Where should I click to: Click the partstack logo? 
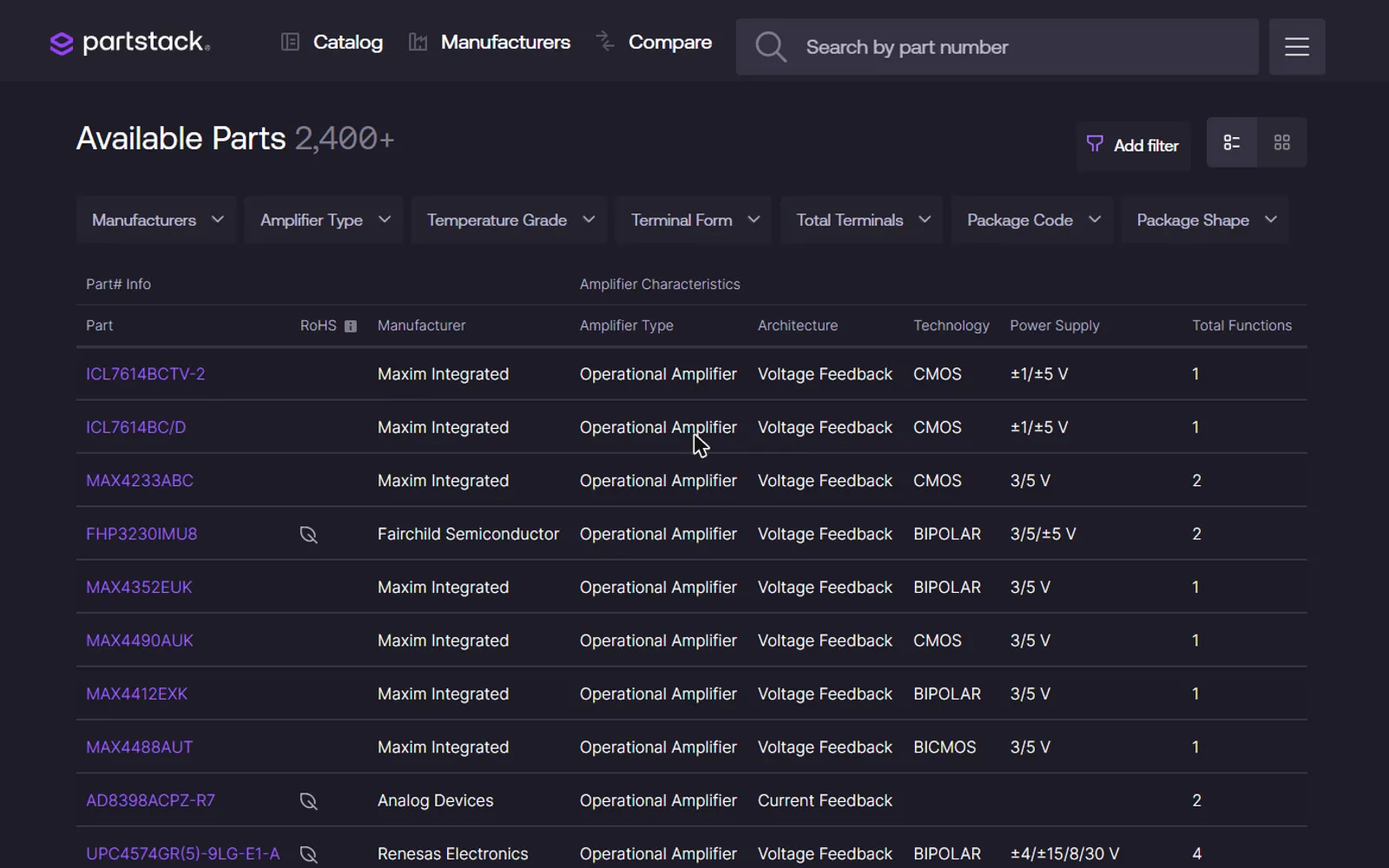click(x=130, y=42)
